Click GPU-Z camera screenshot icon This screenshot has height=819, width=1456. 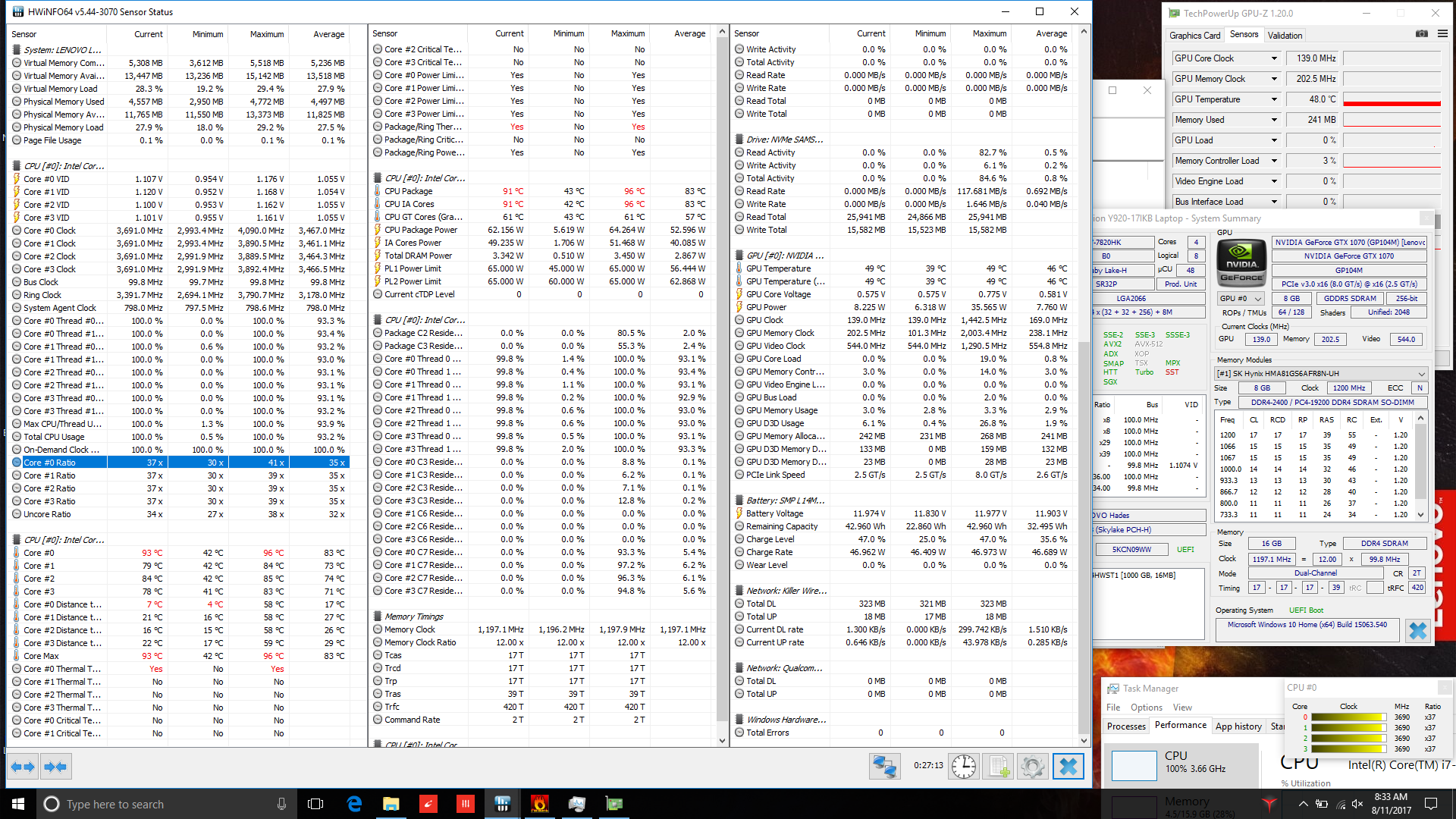click(x=1422, y=34)
